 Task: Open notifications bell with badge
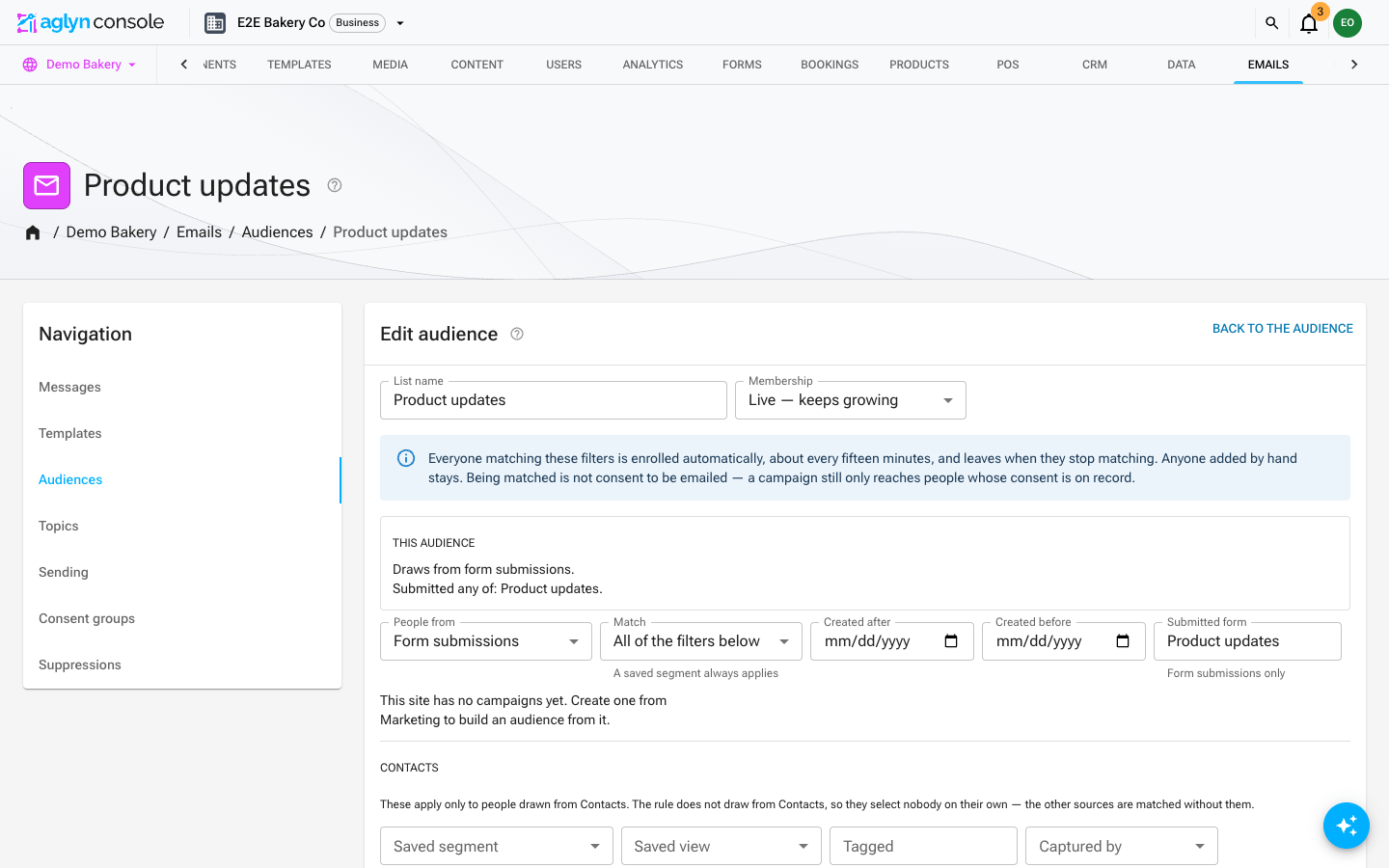coord(1309,23)
